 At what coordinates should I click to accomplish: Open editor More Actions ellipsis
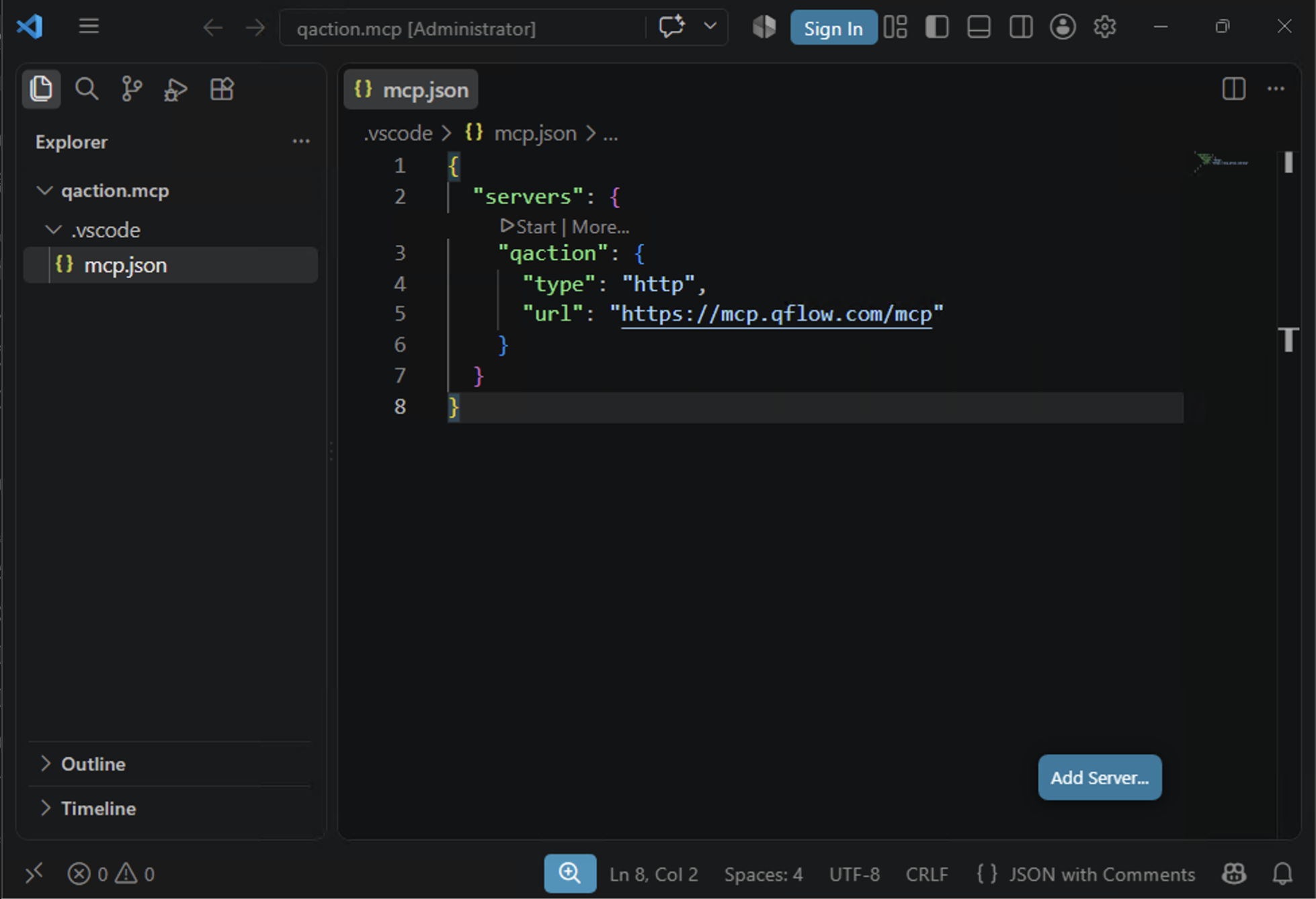click(x=1276, y=89)
